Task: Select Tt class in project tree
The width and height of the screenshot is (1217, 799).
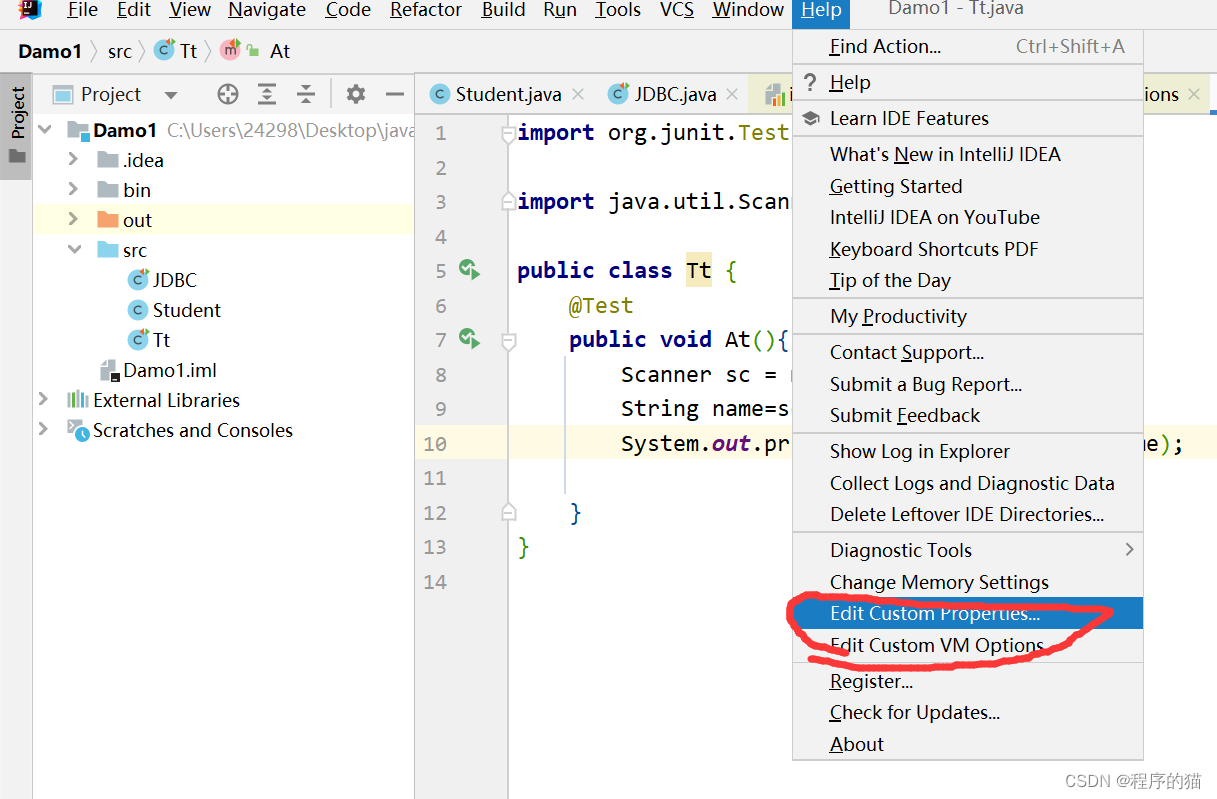Action: (x=150, y=340)
